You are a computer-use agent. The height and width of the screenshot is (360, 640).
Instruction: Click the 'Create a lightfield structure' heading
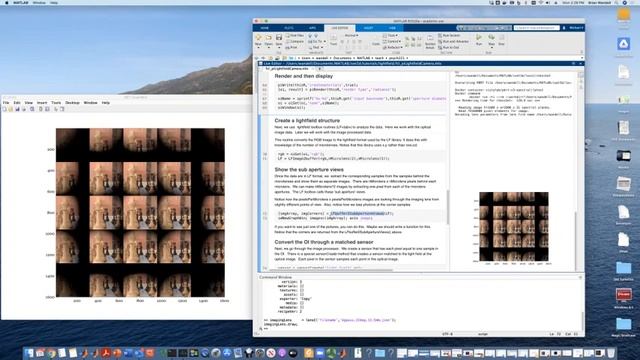click(x=307, y=121)
